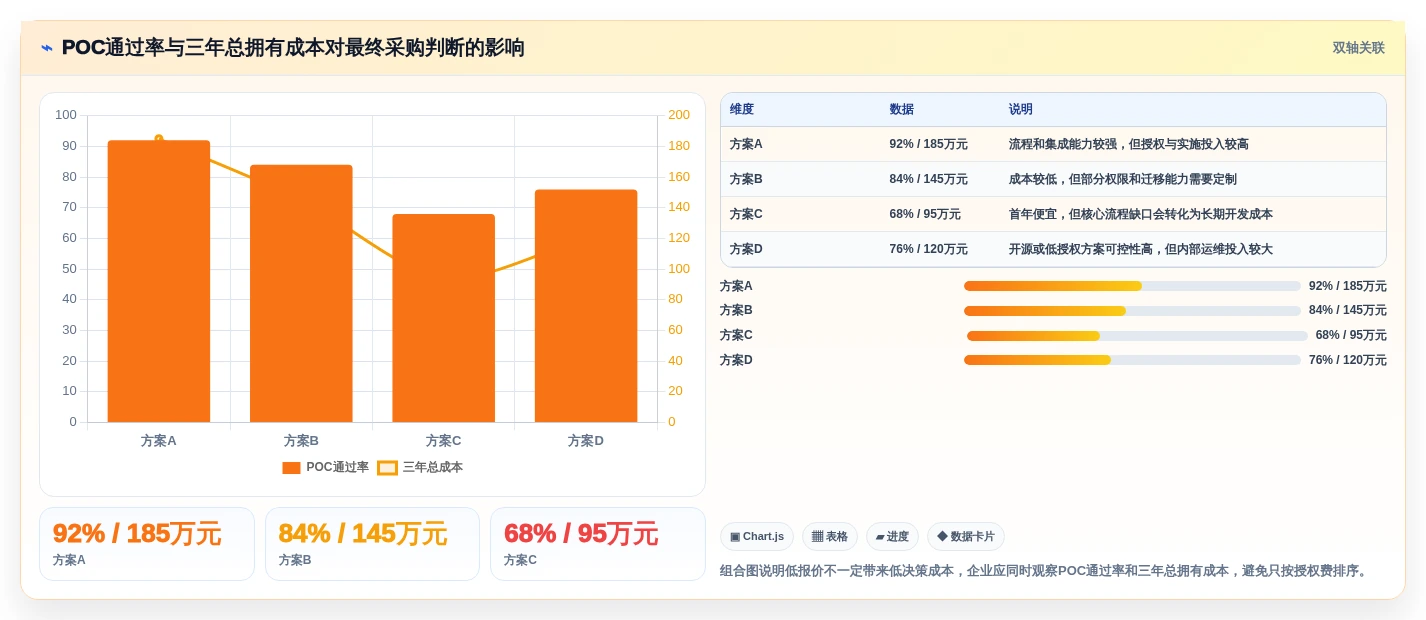Click the left axis value 100
Viewport: 1426px width, 620px height.
click(x=66, y=115)
